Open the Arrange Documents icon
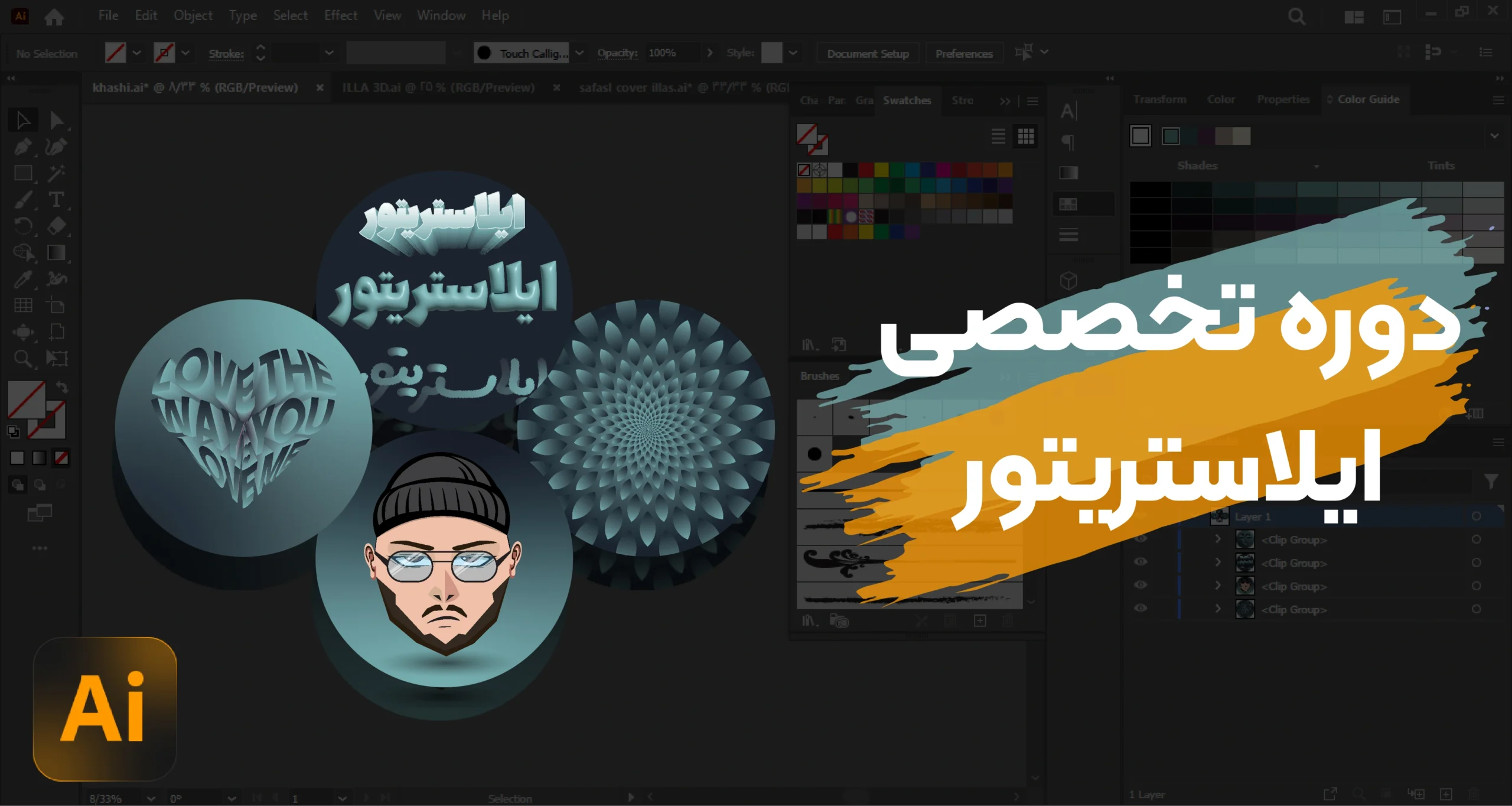1512x806 pixels. tap(1354, 17)
